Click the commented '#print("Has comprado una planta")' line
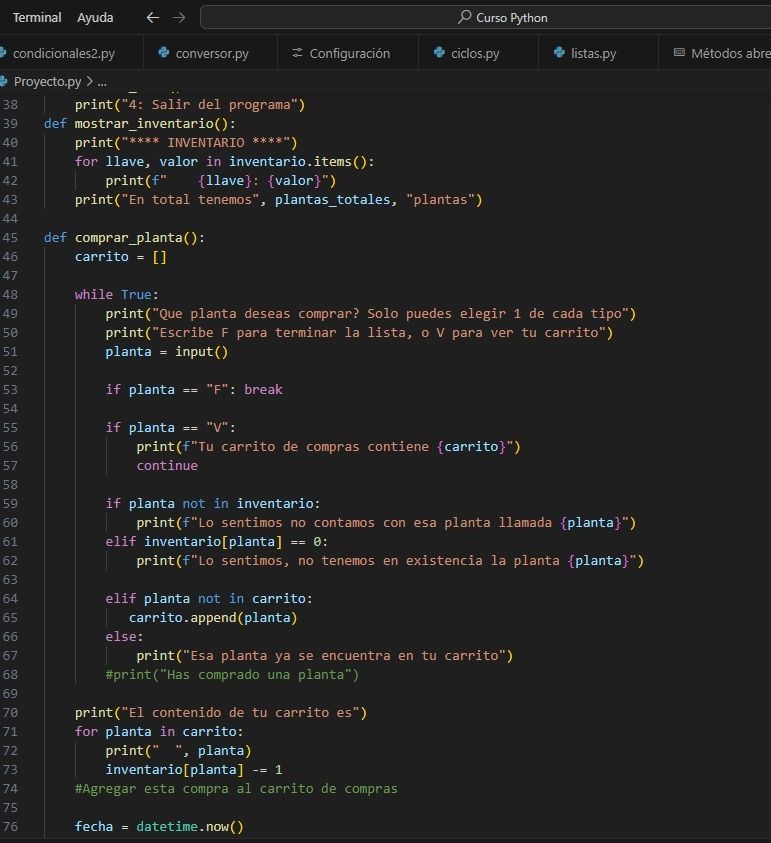 tap(232, 675)
